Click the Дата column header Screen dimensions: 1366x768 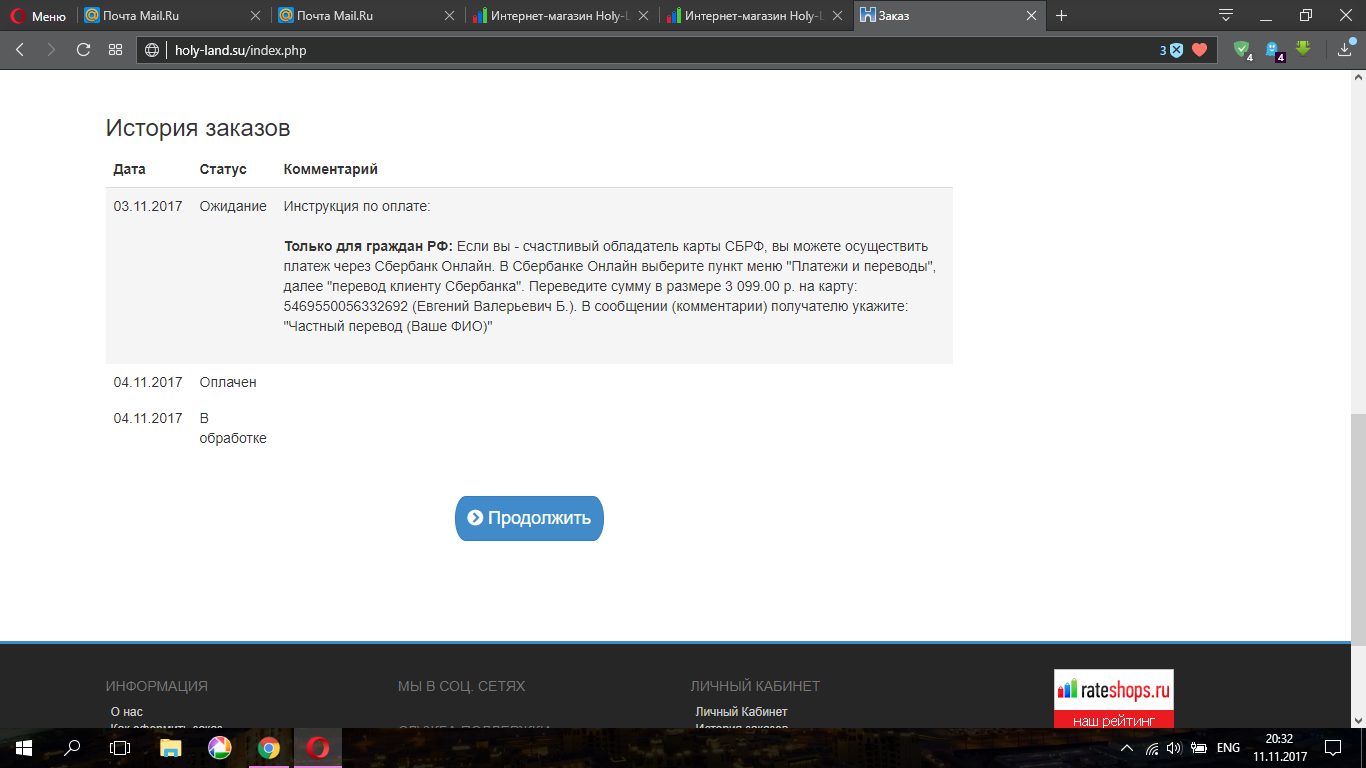coord(129,169)
